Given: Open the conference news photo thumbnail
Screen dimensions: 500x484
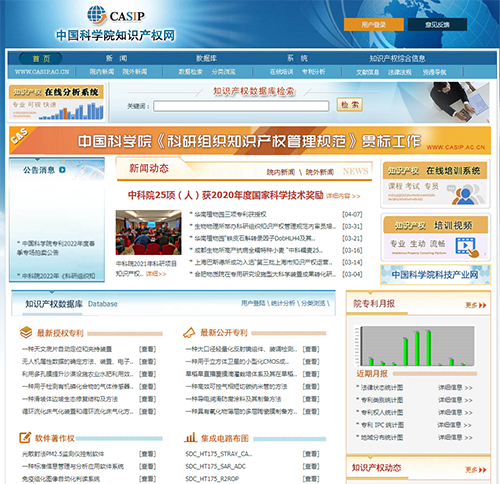Looking at the screenshot, I should [x=149, y=232].
